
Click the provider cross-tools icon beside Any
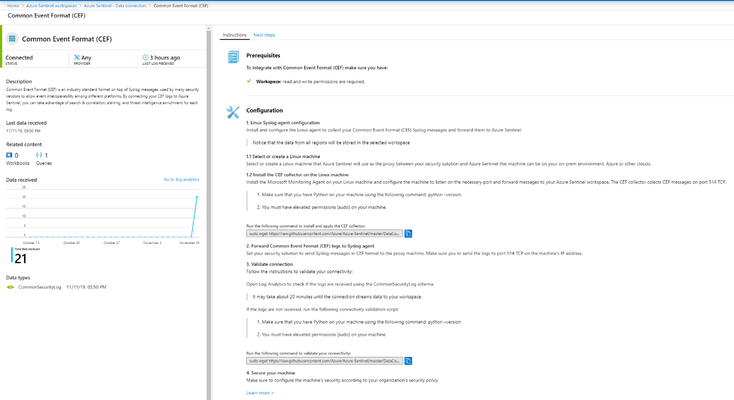[x=77, y=58]
